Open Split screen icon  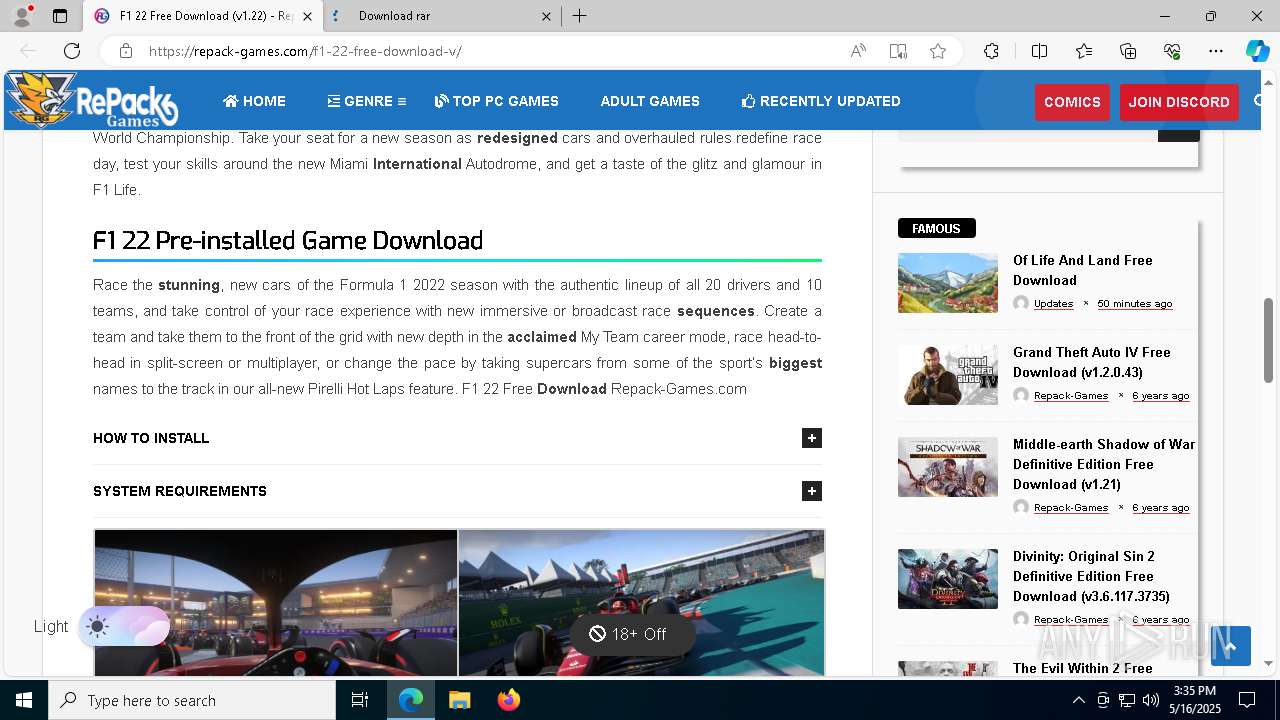click(1039, 51)
